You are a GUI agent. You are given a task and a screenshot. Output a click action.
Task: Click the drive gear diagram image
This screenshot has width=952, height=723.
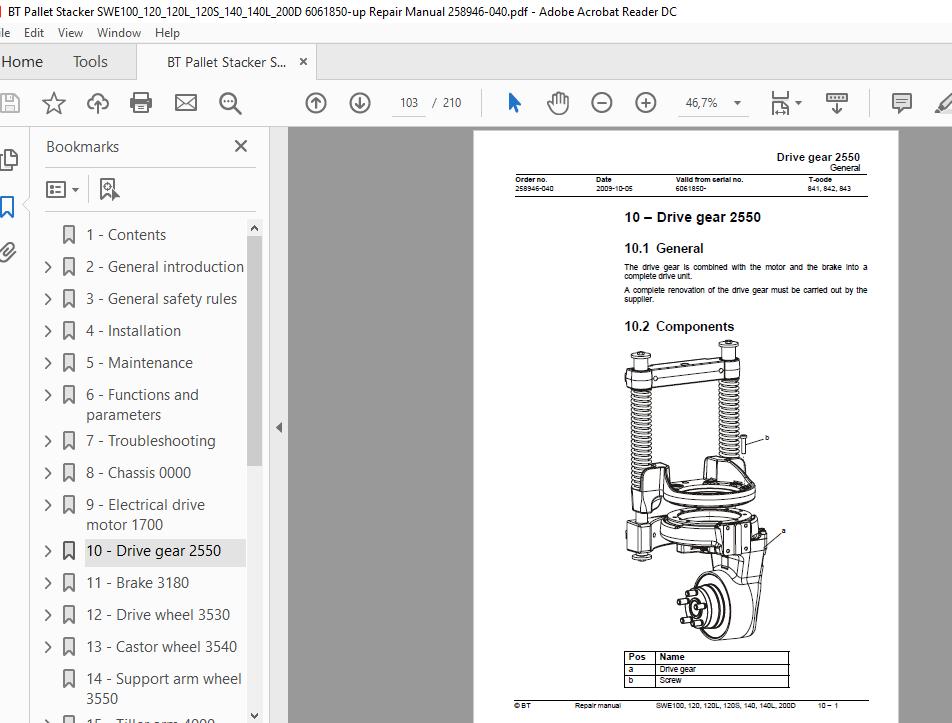(706, 490)
